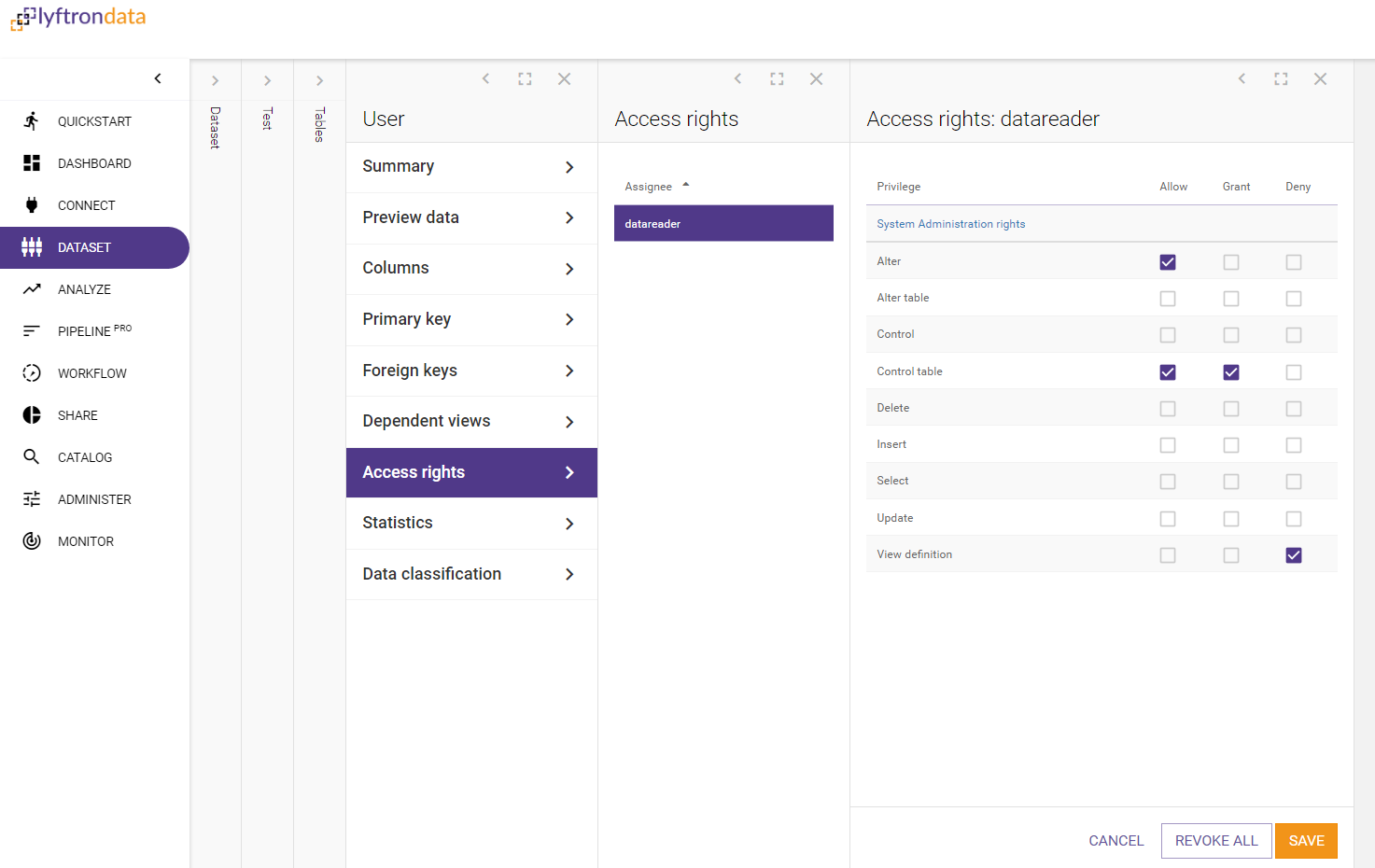Close the User panel
The height and width of the screenshot is (868, 1375).
pyautogui.click(x=564, y=79)
